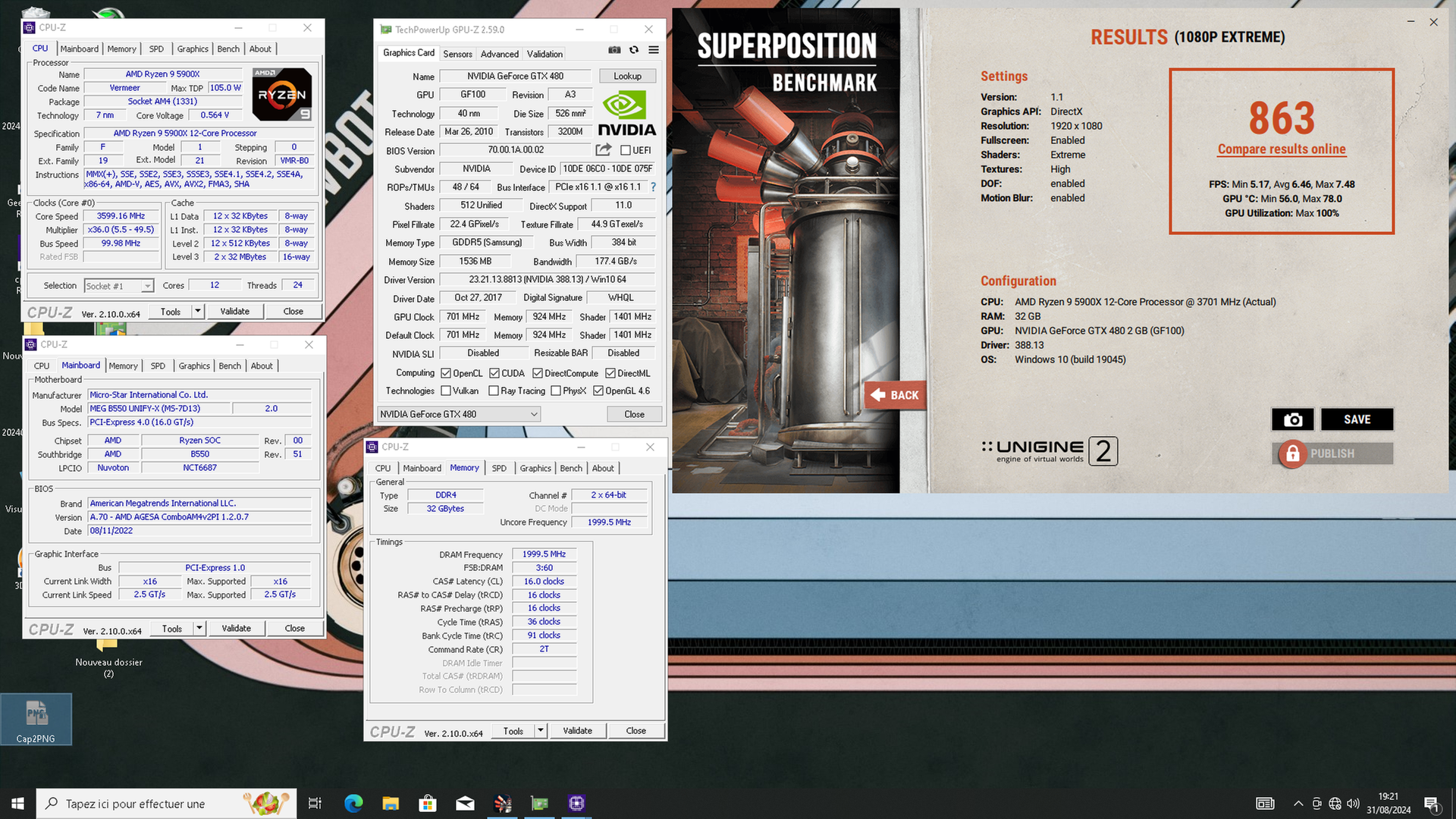Viewport: 1456px width, 819px height.
Task: Click the GPU-Z screenshot camera icon
Action: click(x=614, y=50)
